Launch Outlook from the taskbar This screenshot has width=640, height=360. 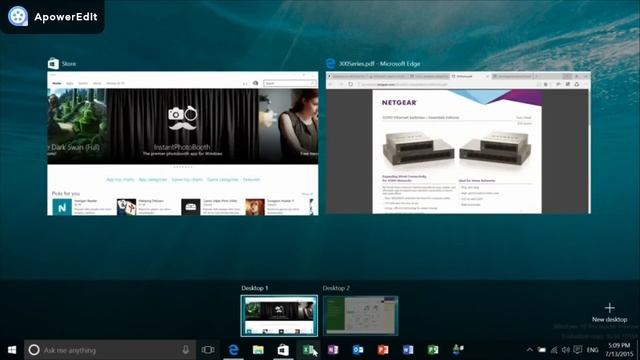pyautogui.click(x=358, y=350)
